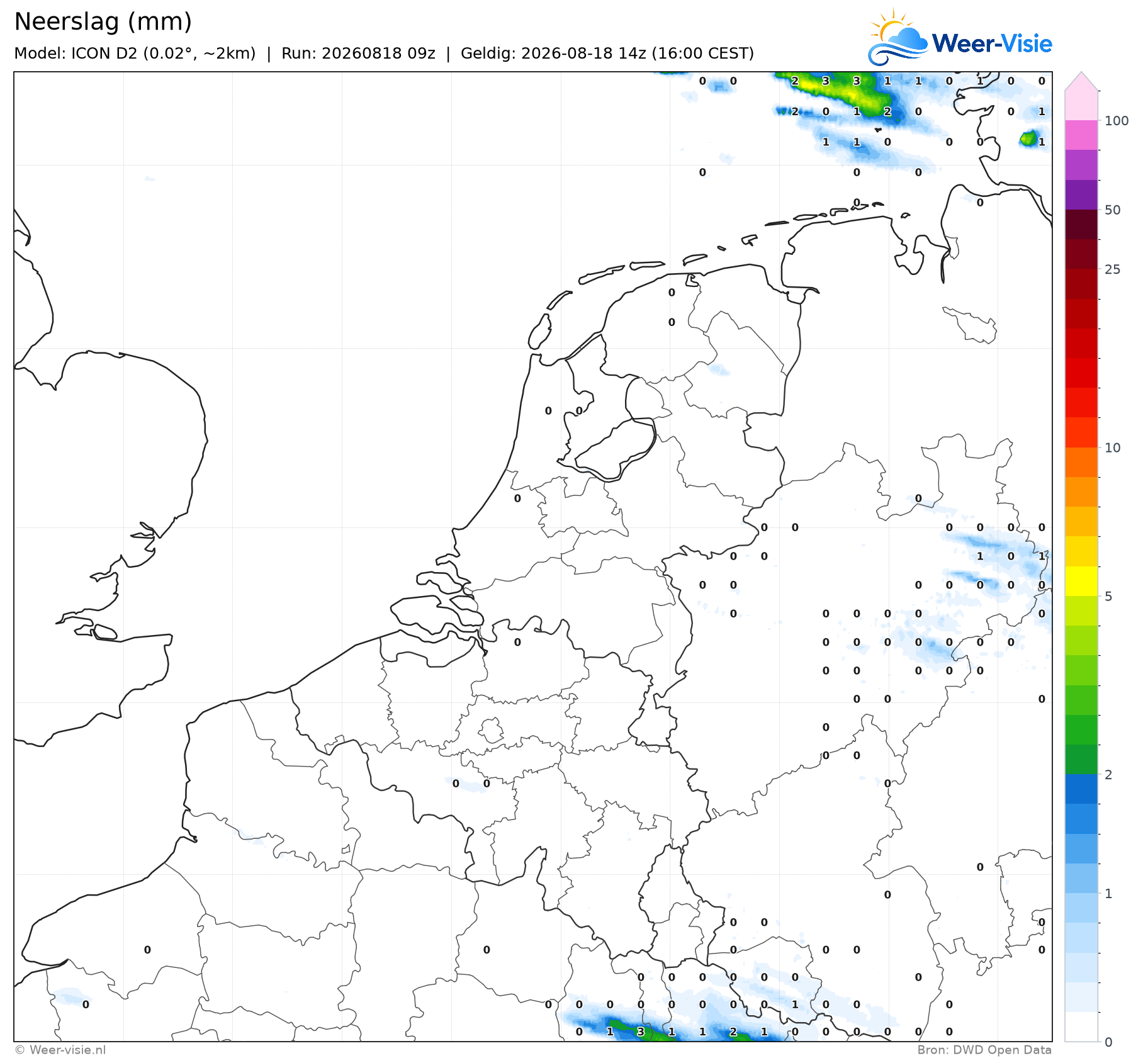Click the Bron: DWD Open Data credit
The image size is (1148, 1058).
(984, 1050)
